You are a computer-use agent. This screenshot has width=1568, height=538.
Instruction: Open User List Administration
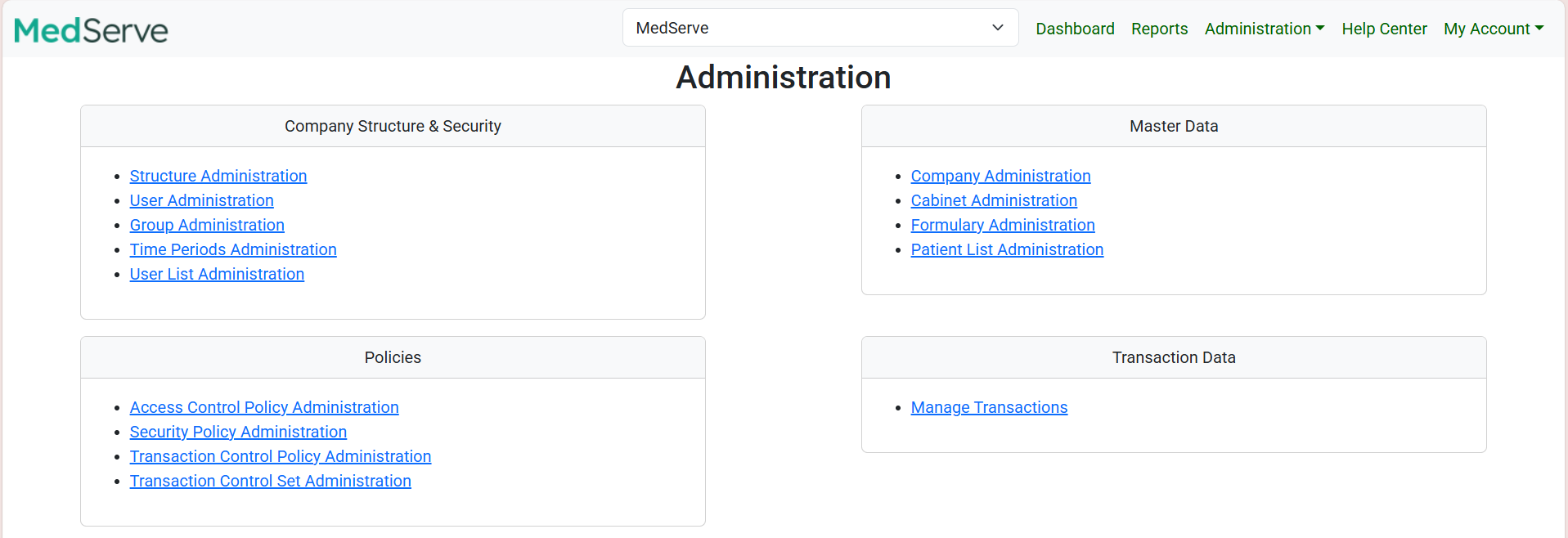coord(217,274)
